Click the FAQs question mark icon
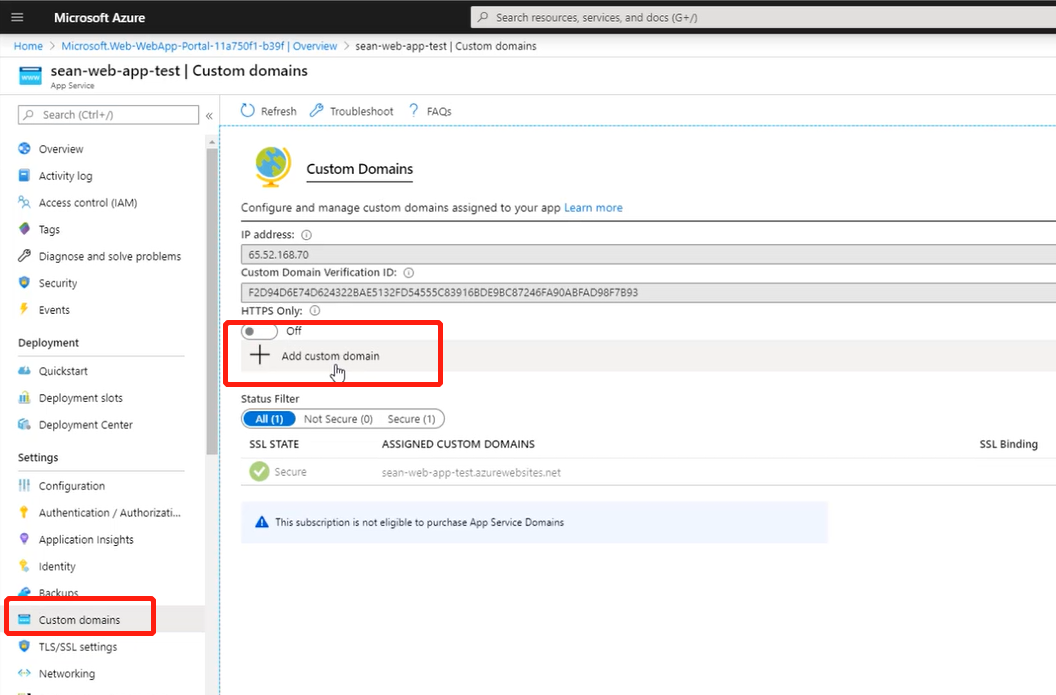Screen dimensions: 1056x695 [414, 110]
